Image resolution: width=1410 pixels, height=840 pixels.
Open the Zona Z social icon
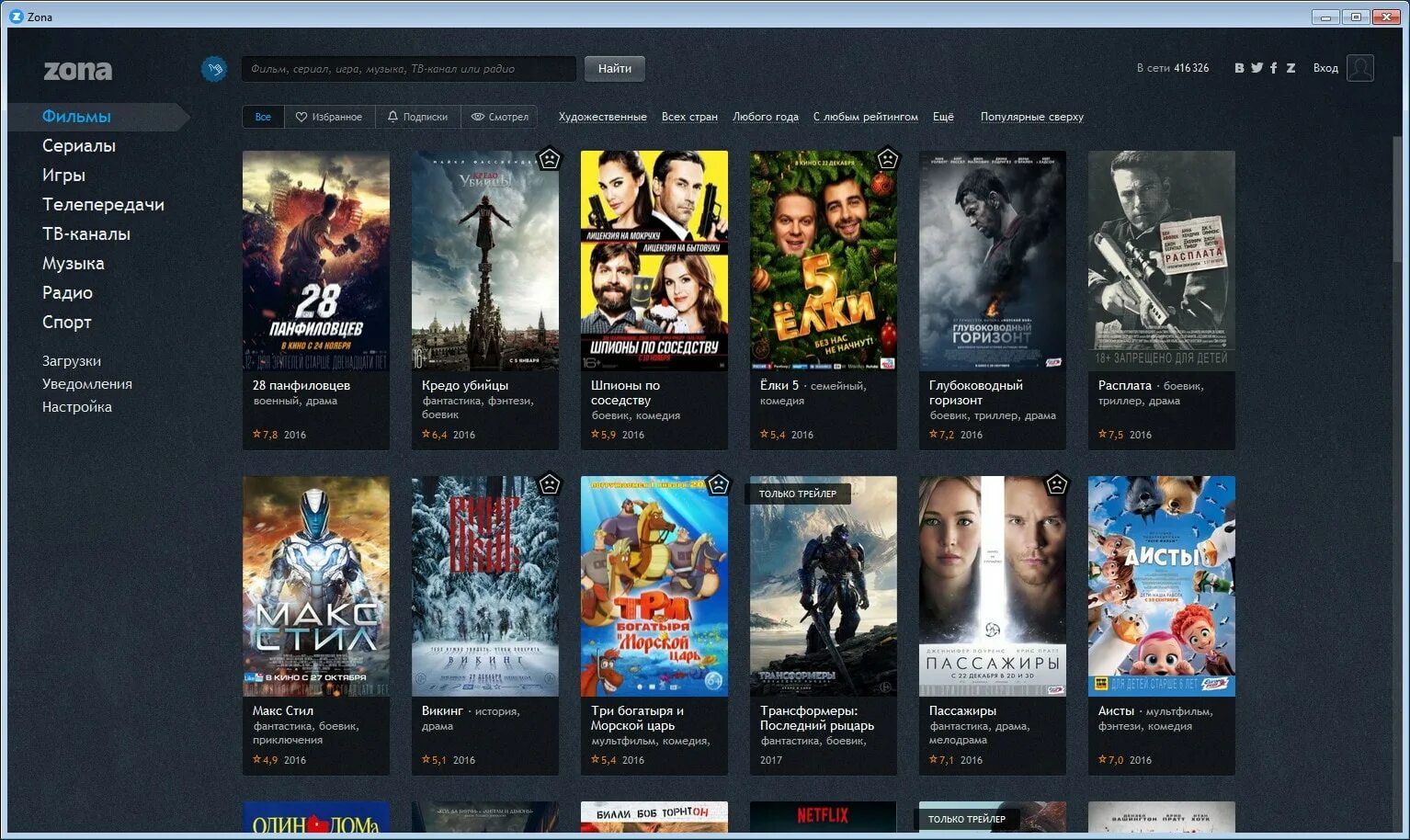pos(1291,68)
